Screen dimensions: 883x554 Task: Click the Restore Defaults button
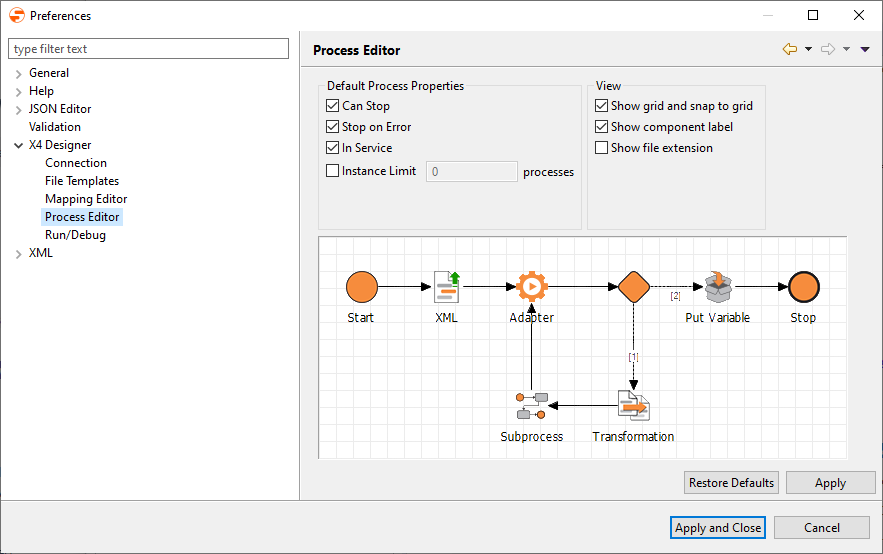731,483
